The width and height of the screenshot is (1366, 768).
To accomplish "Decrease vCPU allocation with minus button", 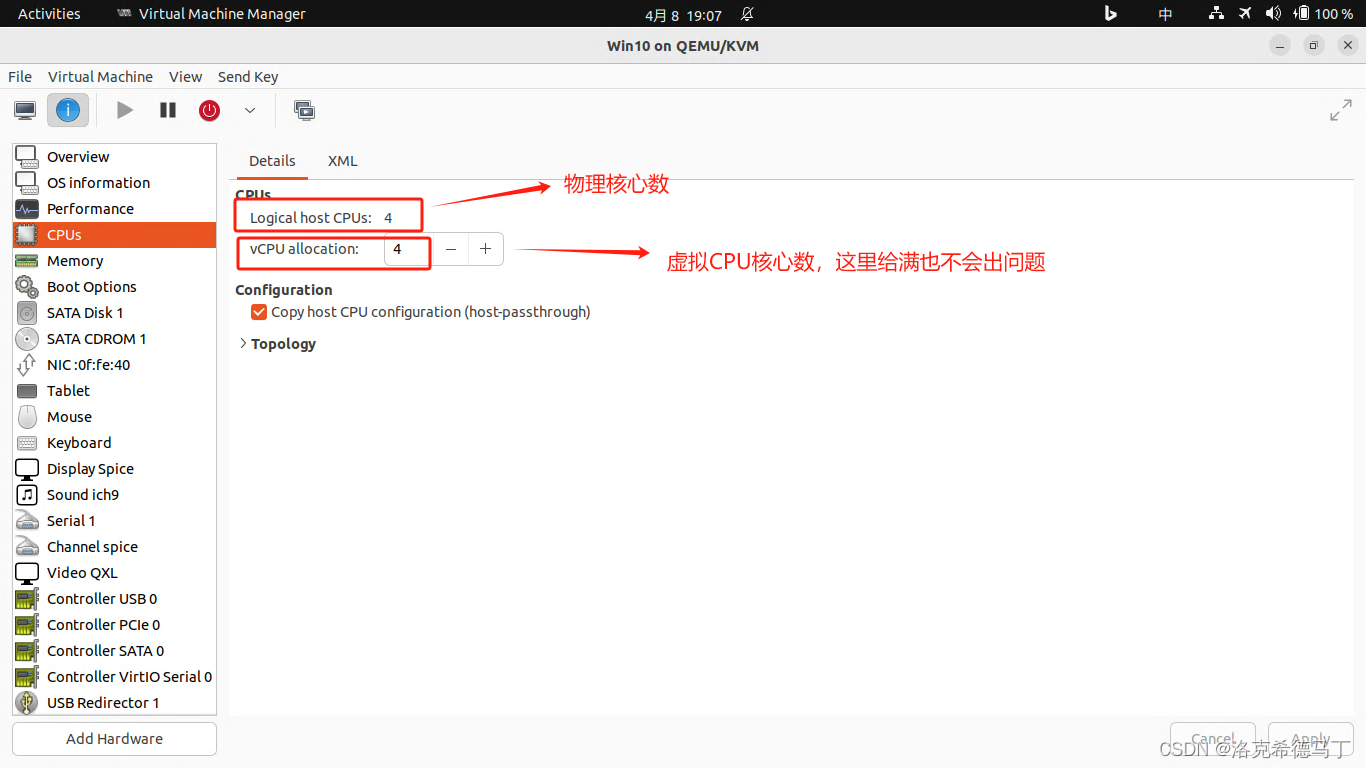I will click(x=451, y=249).
